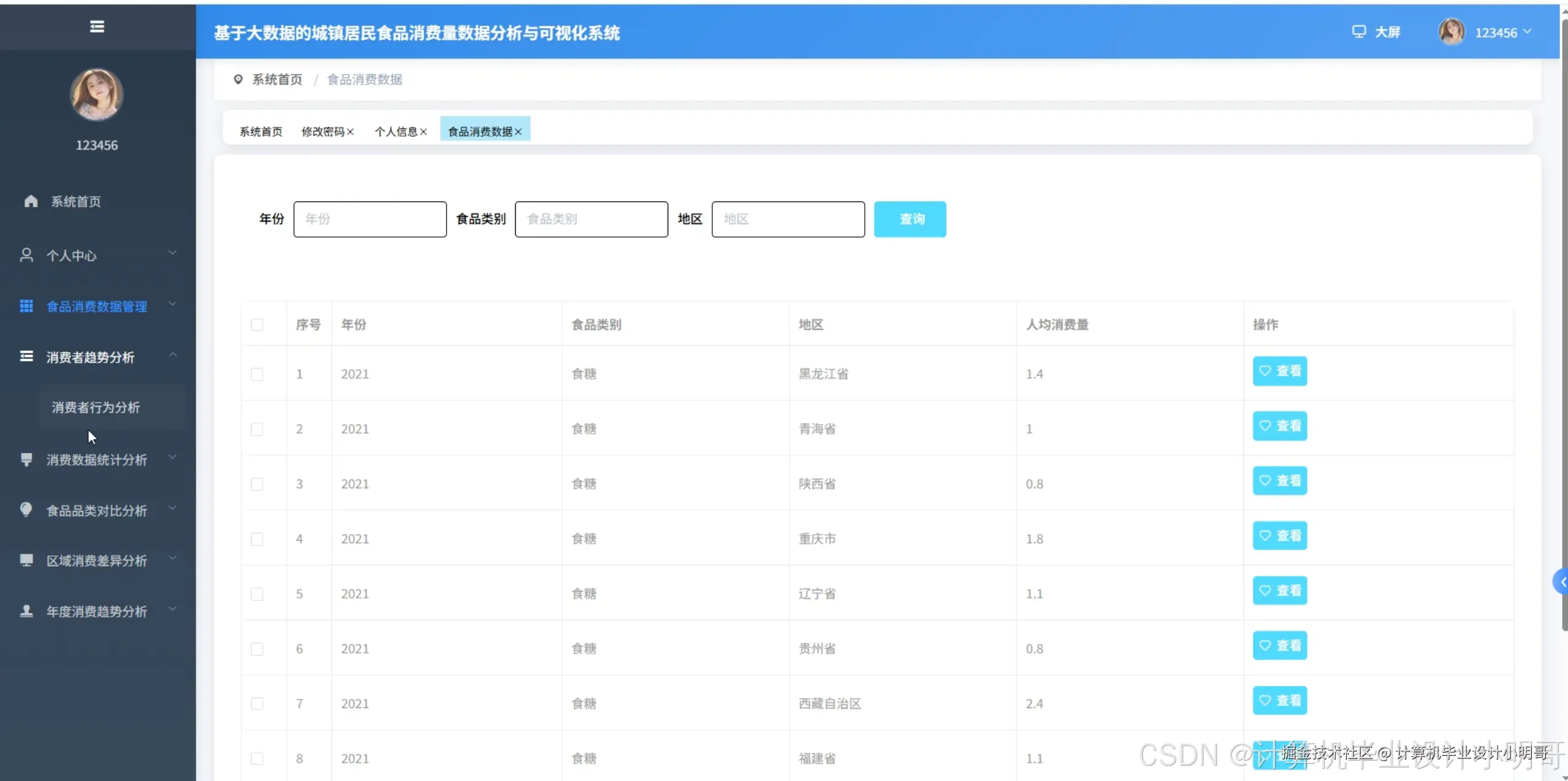Screen dimensions: 1568x781
Task: Select the checkbox for row 4 重庆市
Action: [257, 539]
